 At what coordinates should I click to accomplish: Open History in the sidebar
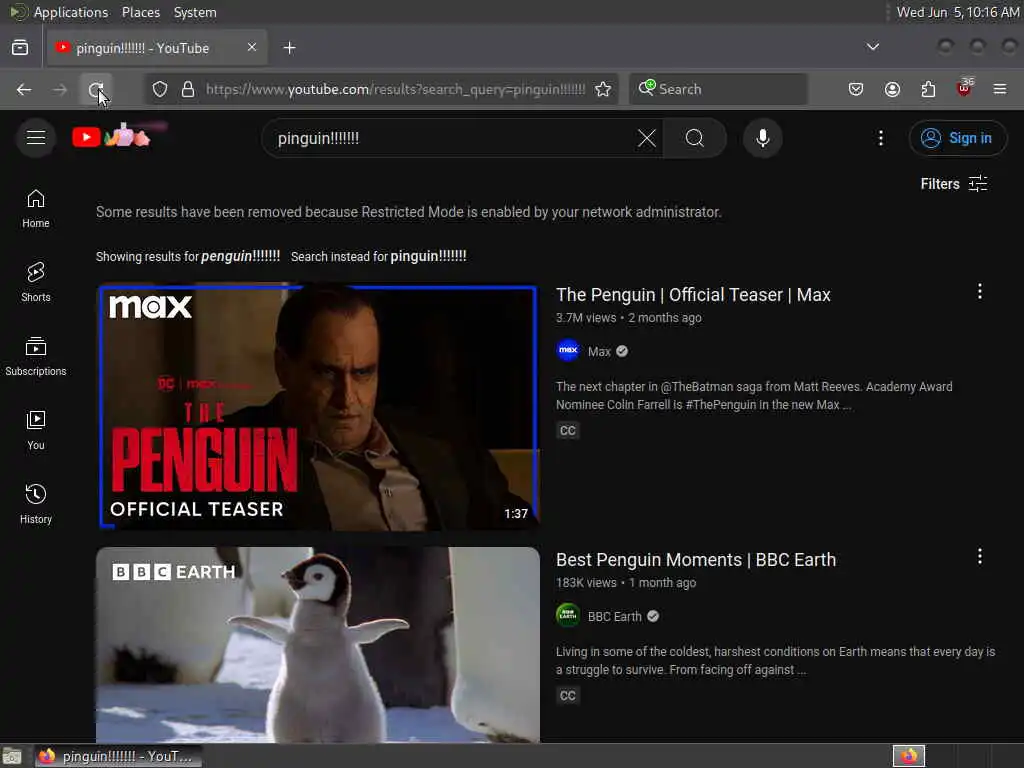point(36,504)
